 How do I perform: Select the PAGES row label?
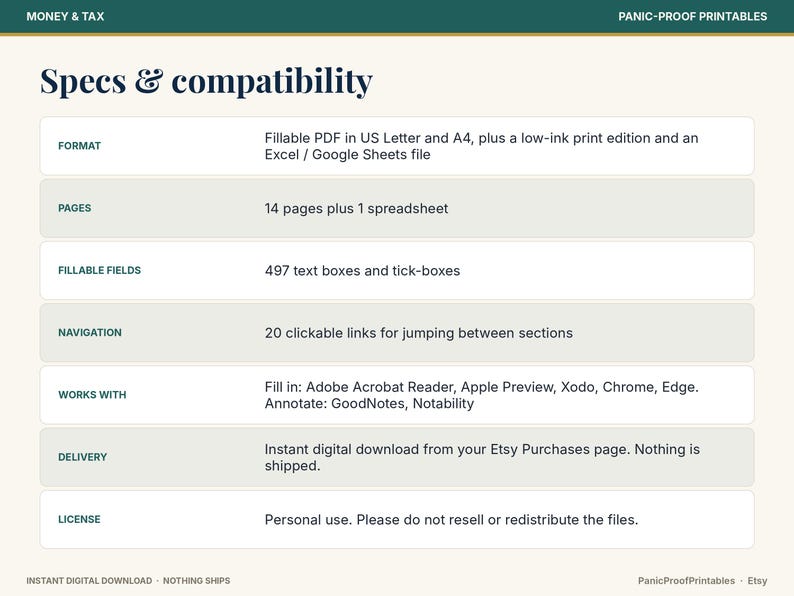point(74,208)
